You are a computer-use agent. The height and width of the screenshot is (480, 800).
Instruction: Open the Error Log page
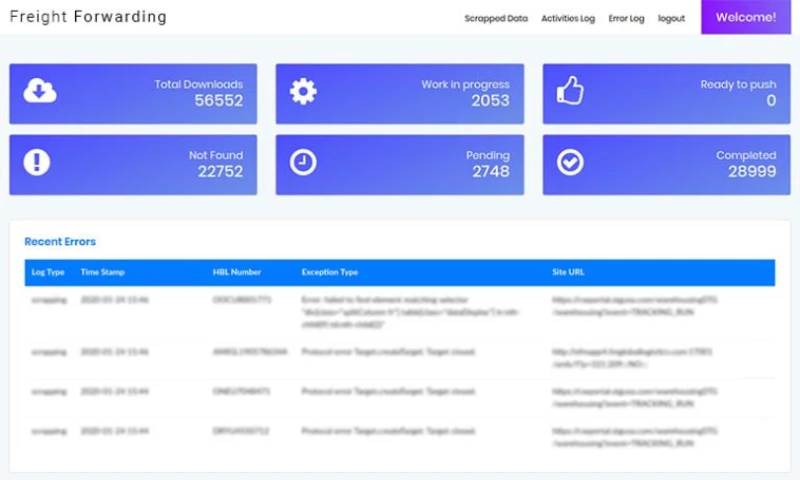(x=626, y=18)
